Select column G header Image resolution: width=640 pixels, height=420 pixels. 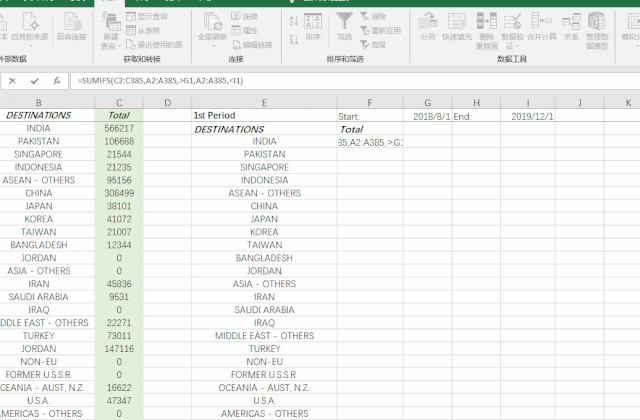click(x=427, y=103)
